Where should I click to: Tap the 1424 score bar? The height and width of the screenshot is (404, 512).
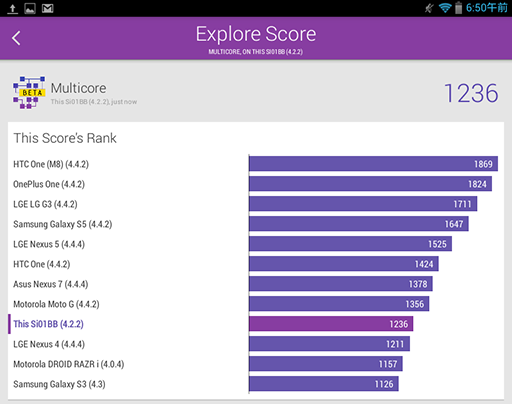[x=344, y=264]
